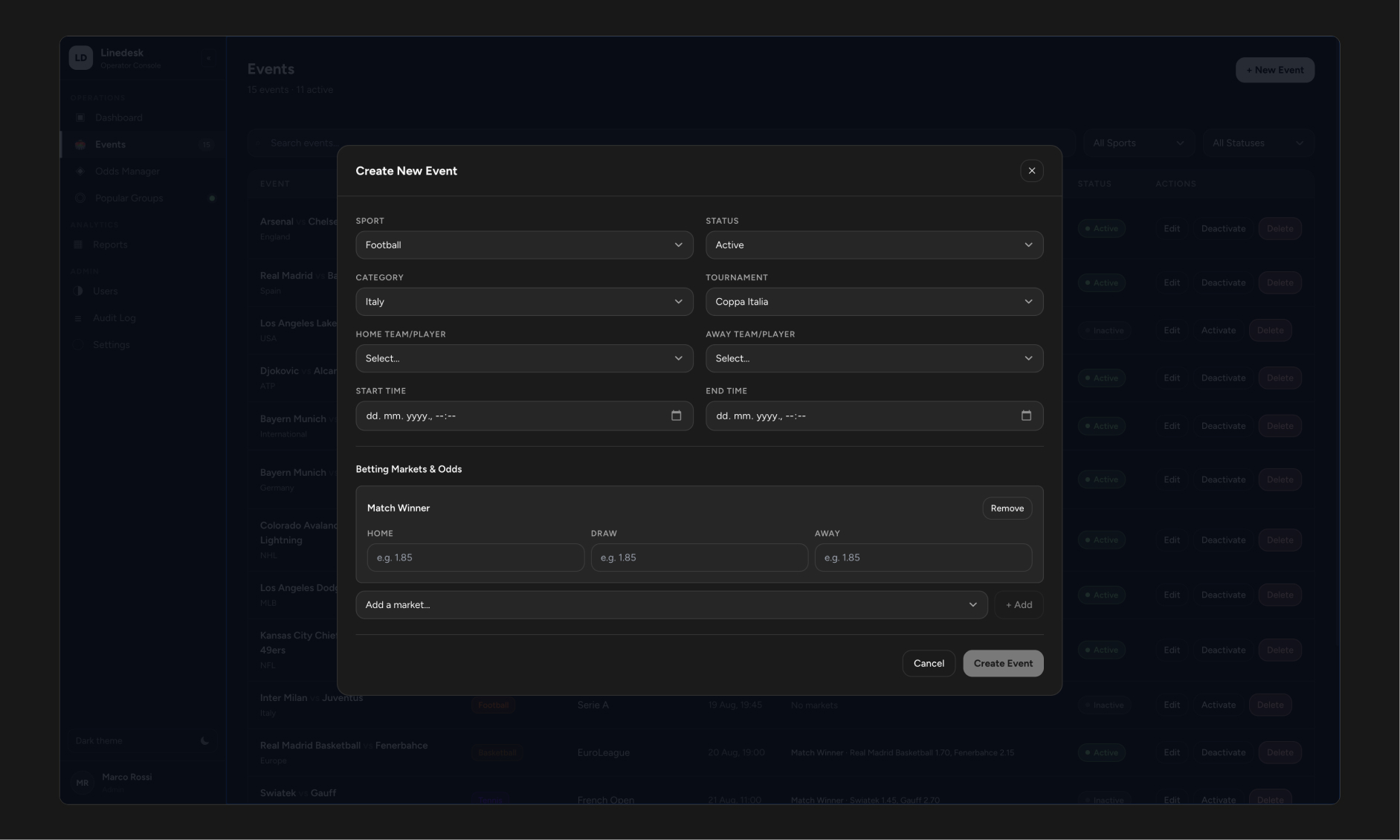Deactivate the Arsenal vs Chelsea event

(x=1223, y=229)
